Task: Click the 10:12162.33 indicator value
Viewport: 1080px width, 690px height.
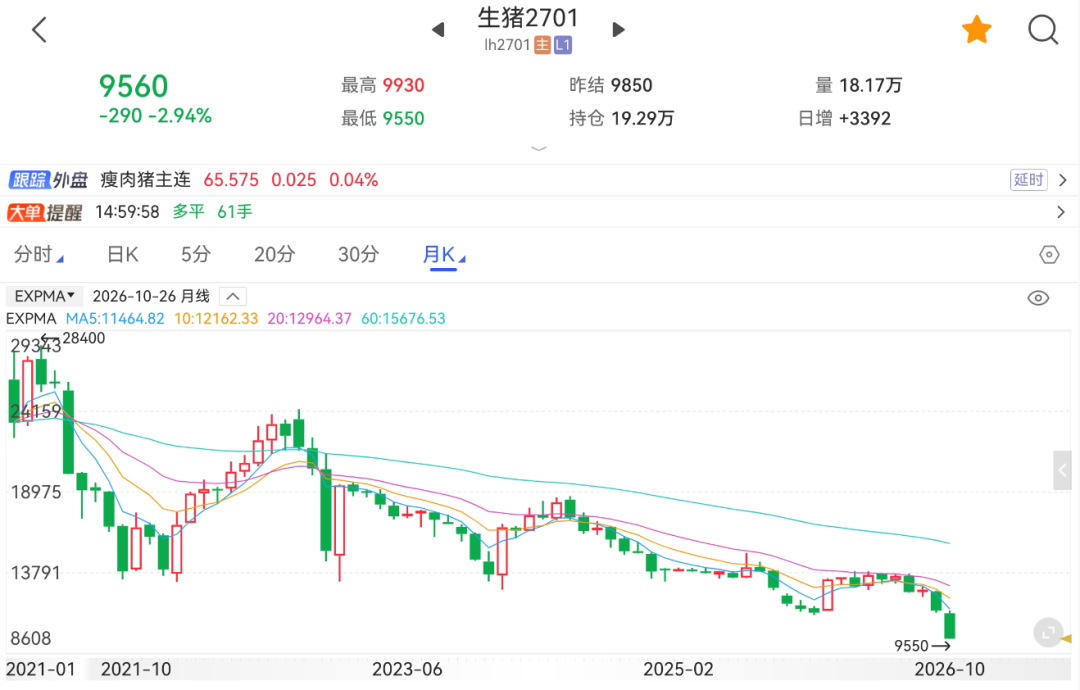Action: 216,319
